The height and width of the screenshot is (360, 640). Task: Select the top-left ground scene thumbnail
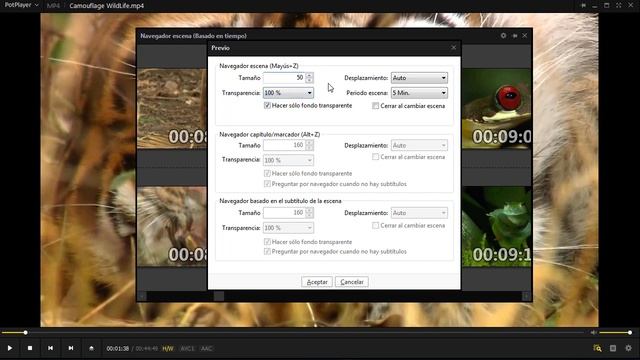[x=172, y=108]
